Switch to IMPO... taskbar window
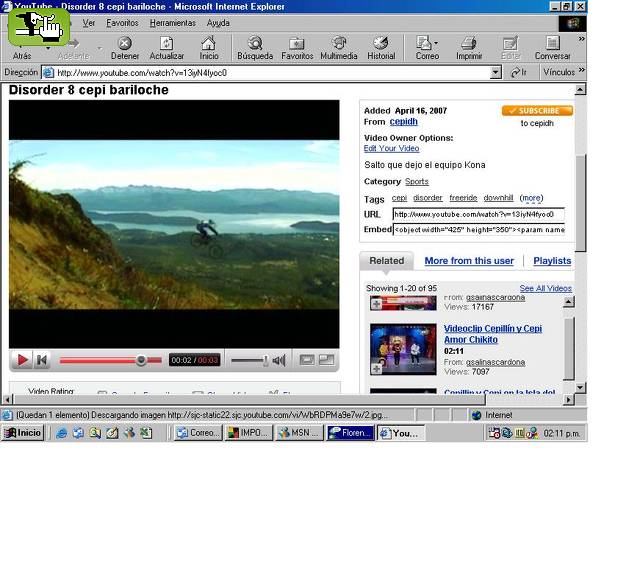The height and width of the screenshot is (561, 640). (x=249, y=433)
